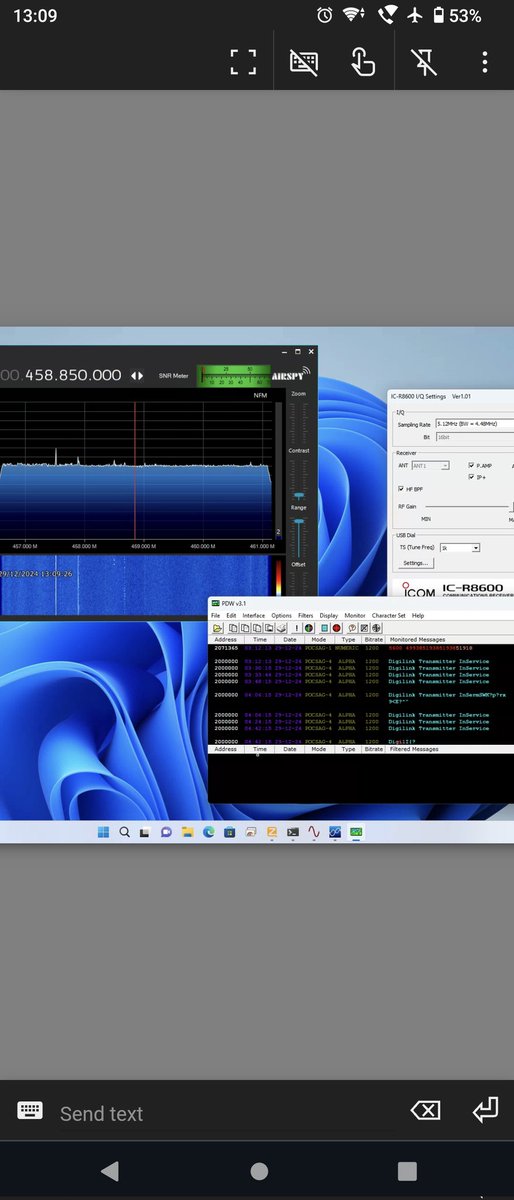The image size is (514, 1200).
Task: Open the Sampling Rate dropdown
Action: [x=474, y=425]
